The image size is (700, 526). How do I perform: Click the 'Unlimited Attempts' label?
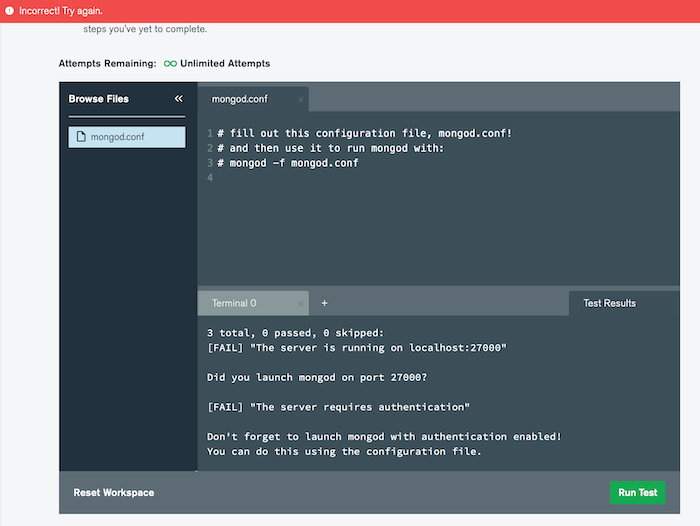point(225,63)
